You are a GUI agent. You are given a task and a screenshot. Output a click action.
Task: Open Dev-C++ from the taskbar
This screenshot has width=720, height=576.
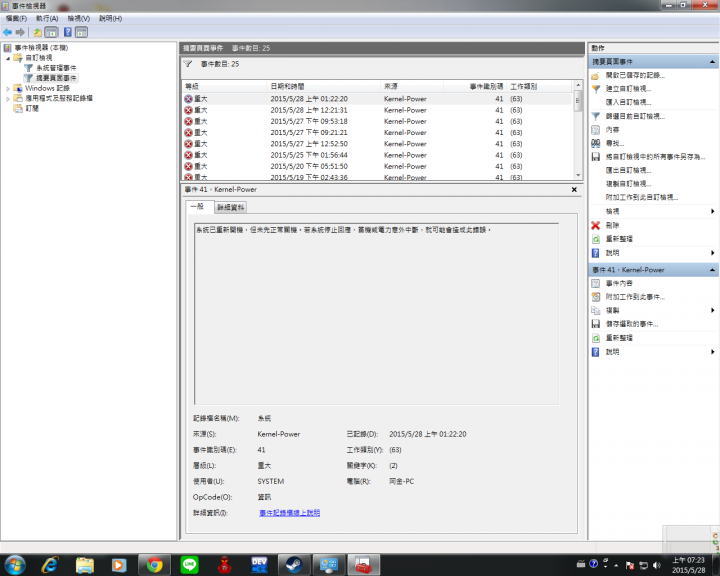tap(259, 565)
